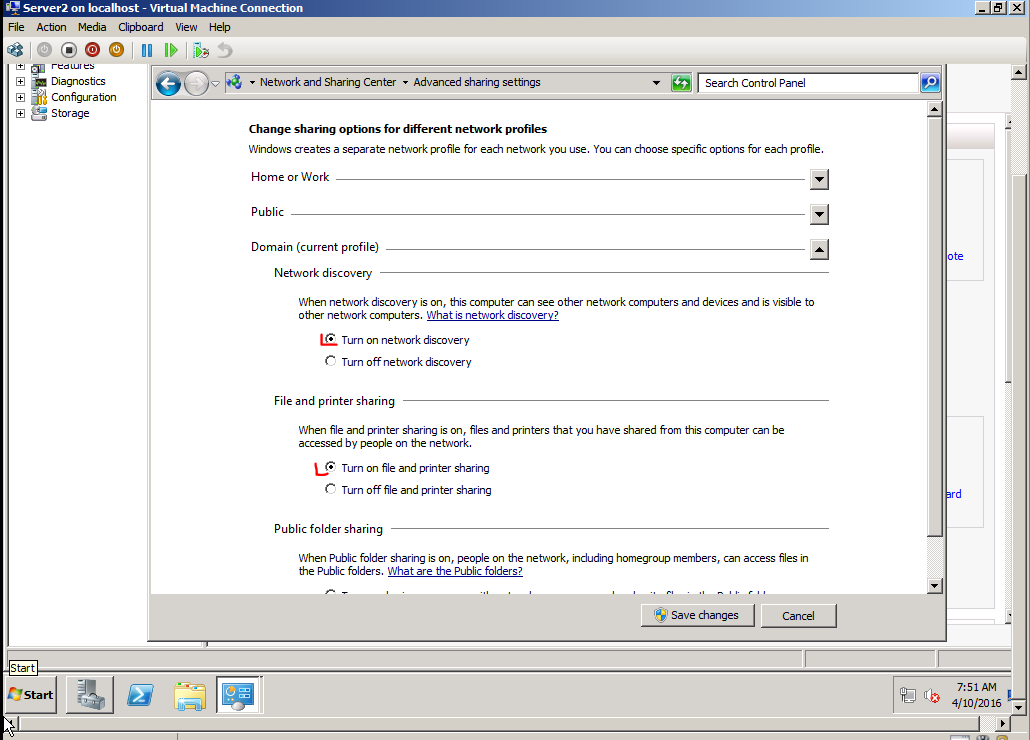Click the Configuration node icon

tap(39, 97)
